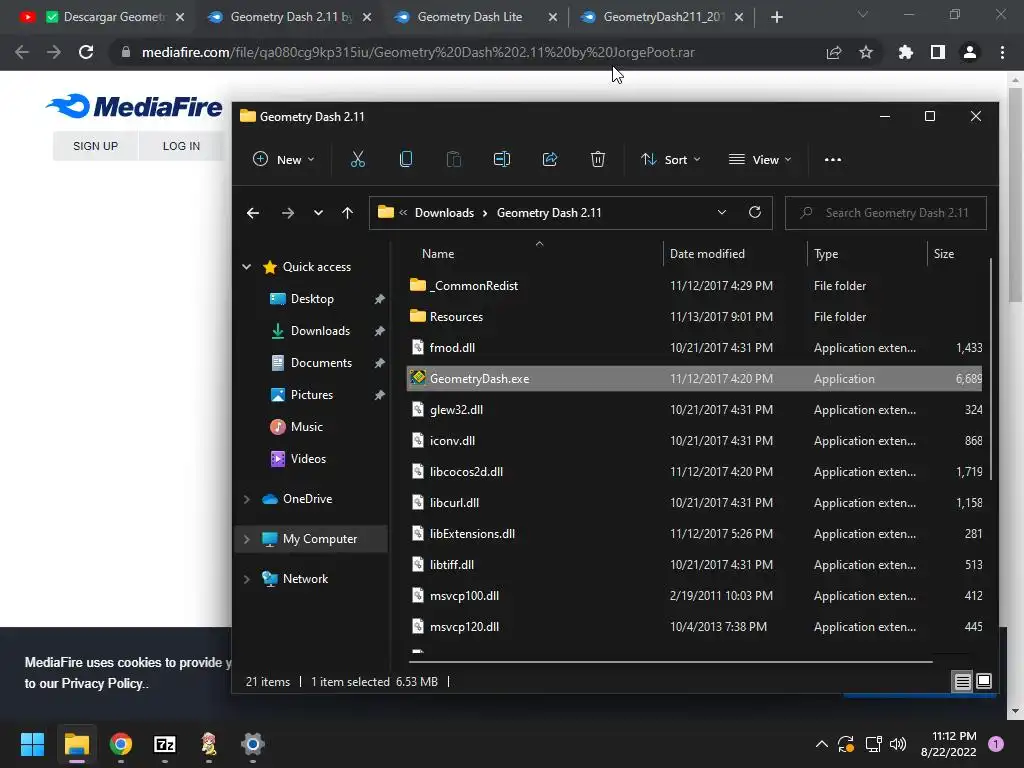This screenshot has height=768, width=1024.
Task: Open the View options dropdown
Action: [x=760, y=159]
